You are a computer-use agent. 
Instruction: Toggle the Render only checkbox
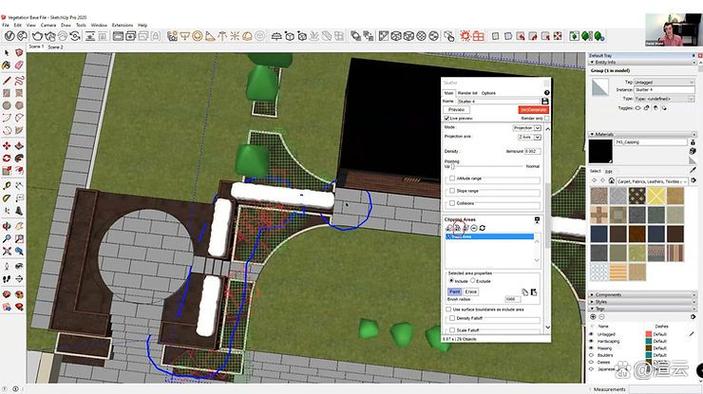(547, 118)
